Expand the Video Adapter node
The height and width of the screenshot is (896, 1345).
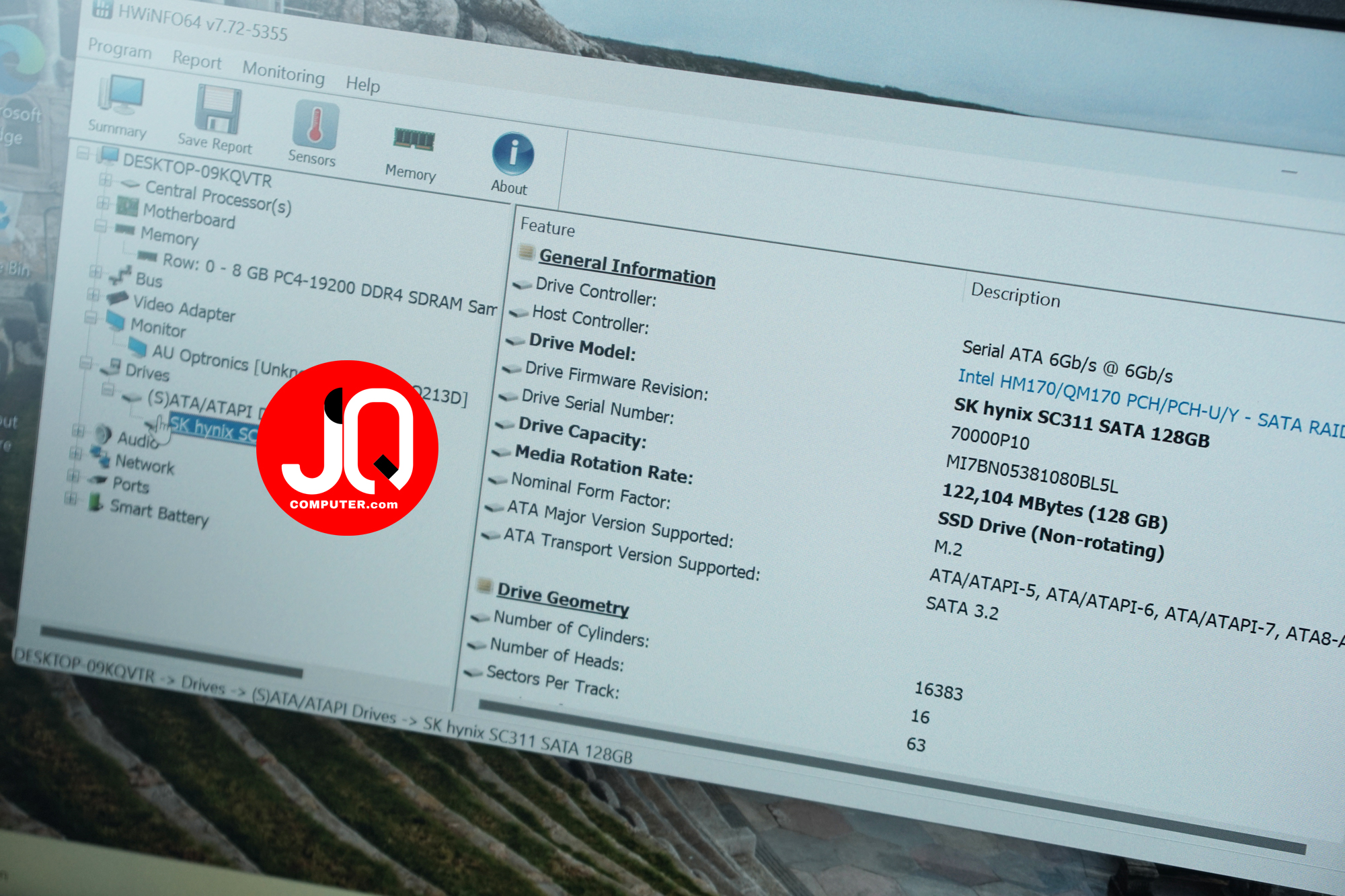pyautogui.click(x=93, y=294)
